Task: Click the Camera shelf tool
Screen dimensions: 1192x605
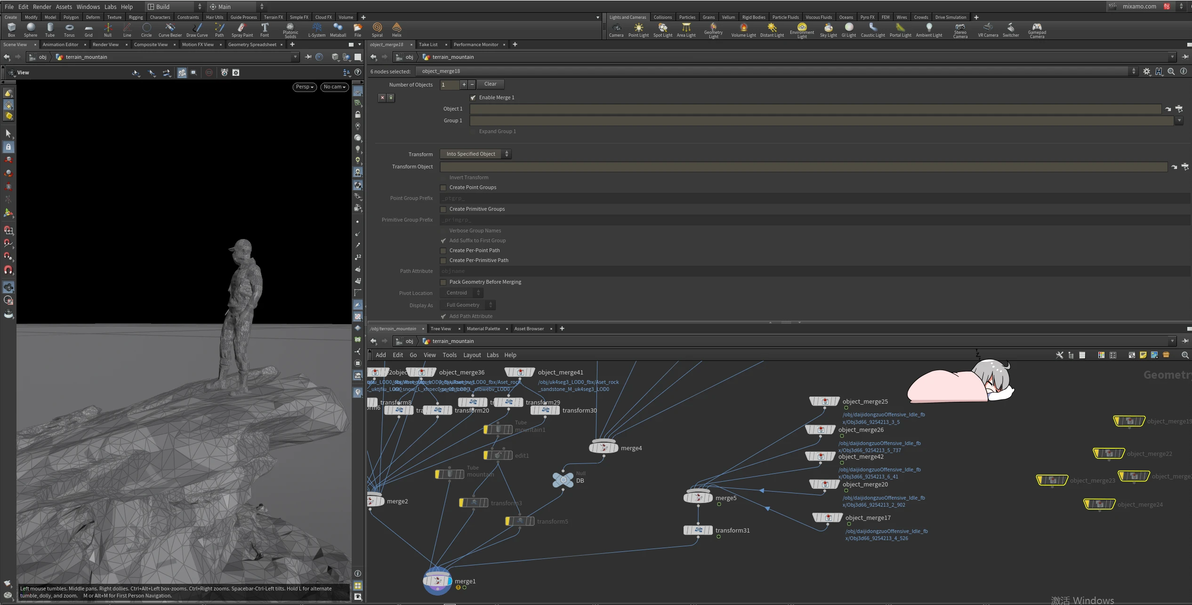Action: point(616,29)
